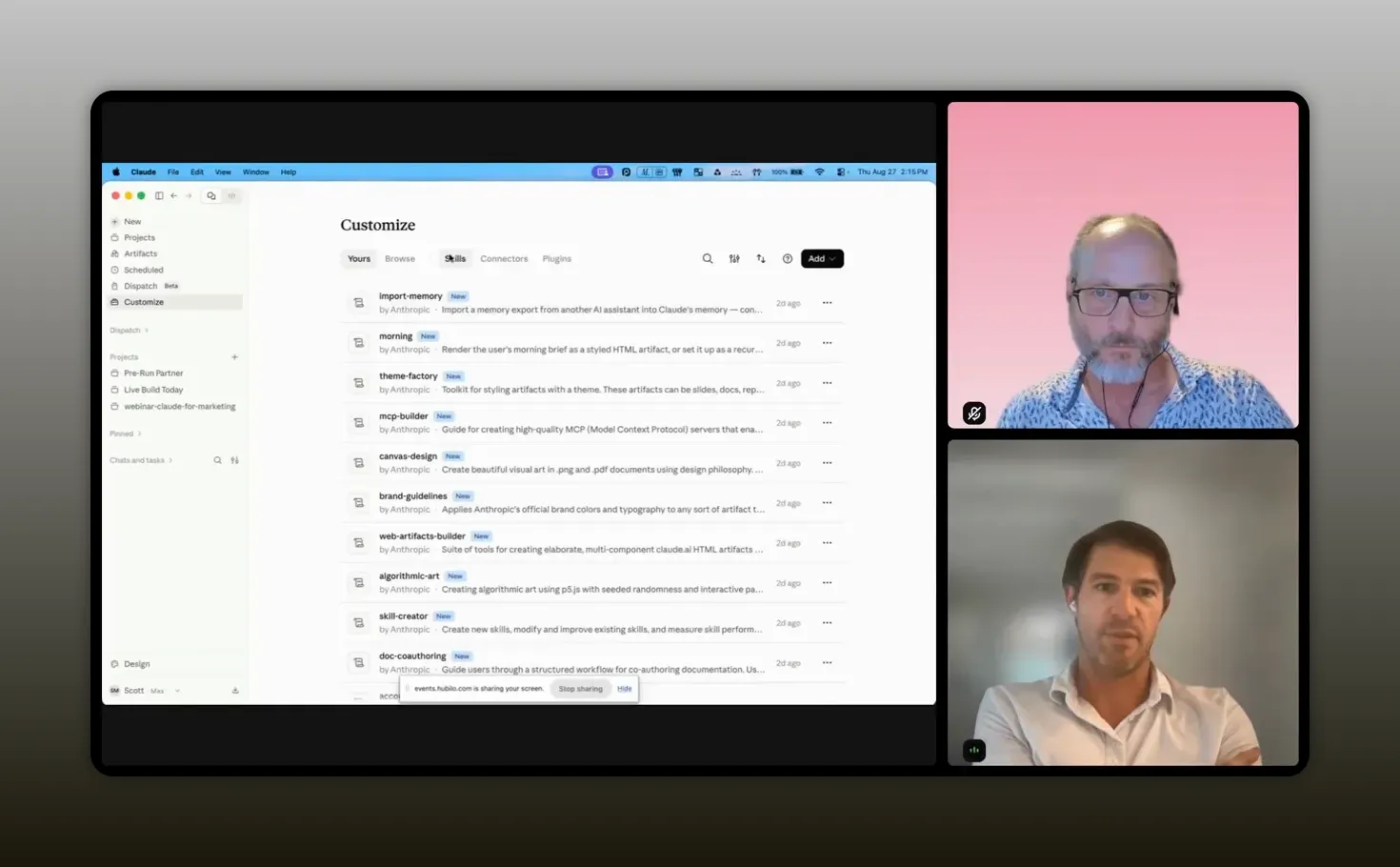Click the web-artifacts-builder skill icon

point(359,543)
